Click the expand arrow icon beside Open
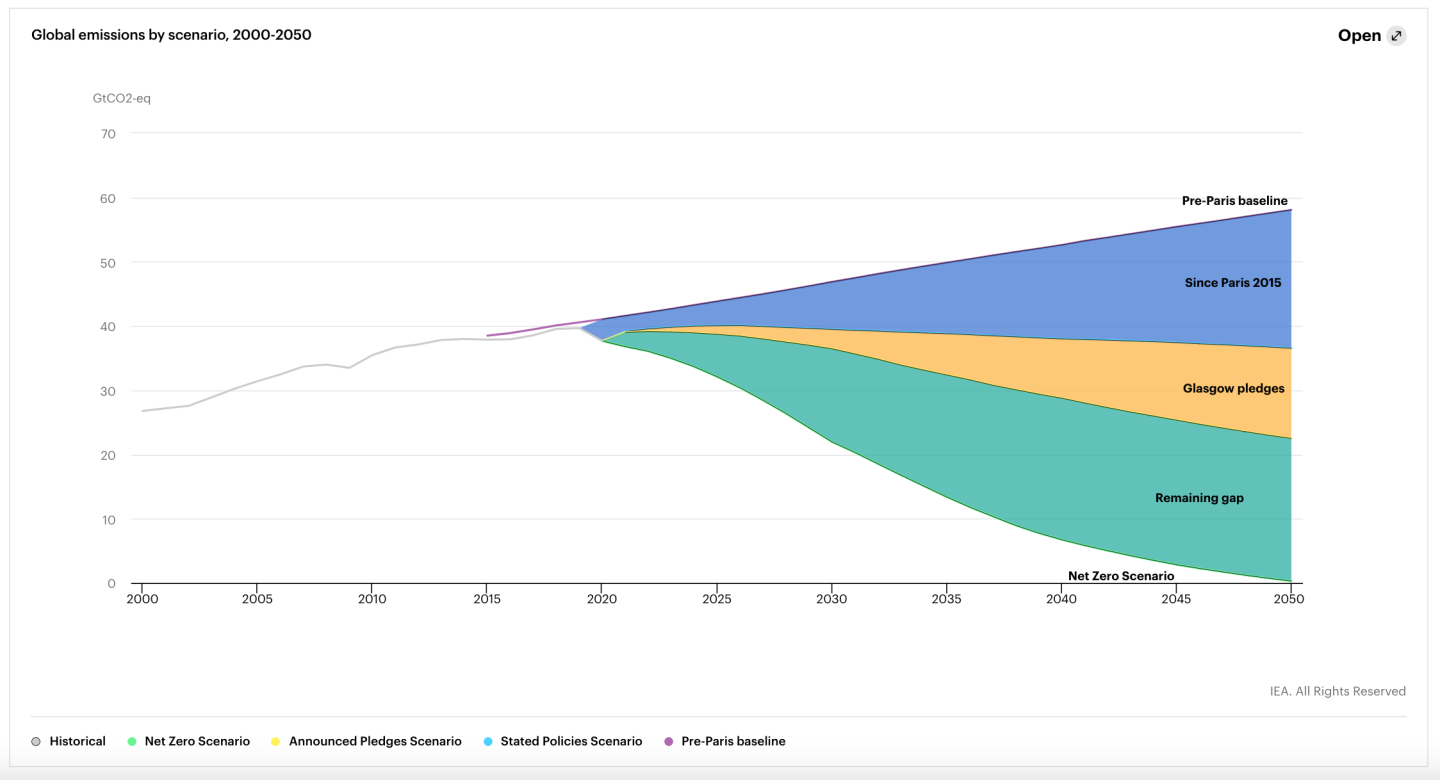Viewport: 1440px width, 780px height. click(x=1397, y=36)
